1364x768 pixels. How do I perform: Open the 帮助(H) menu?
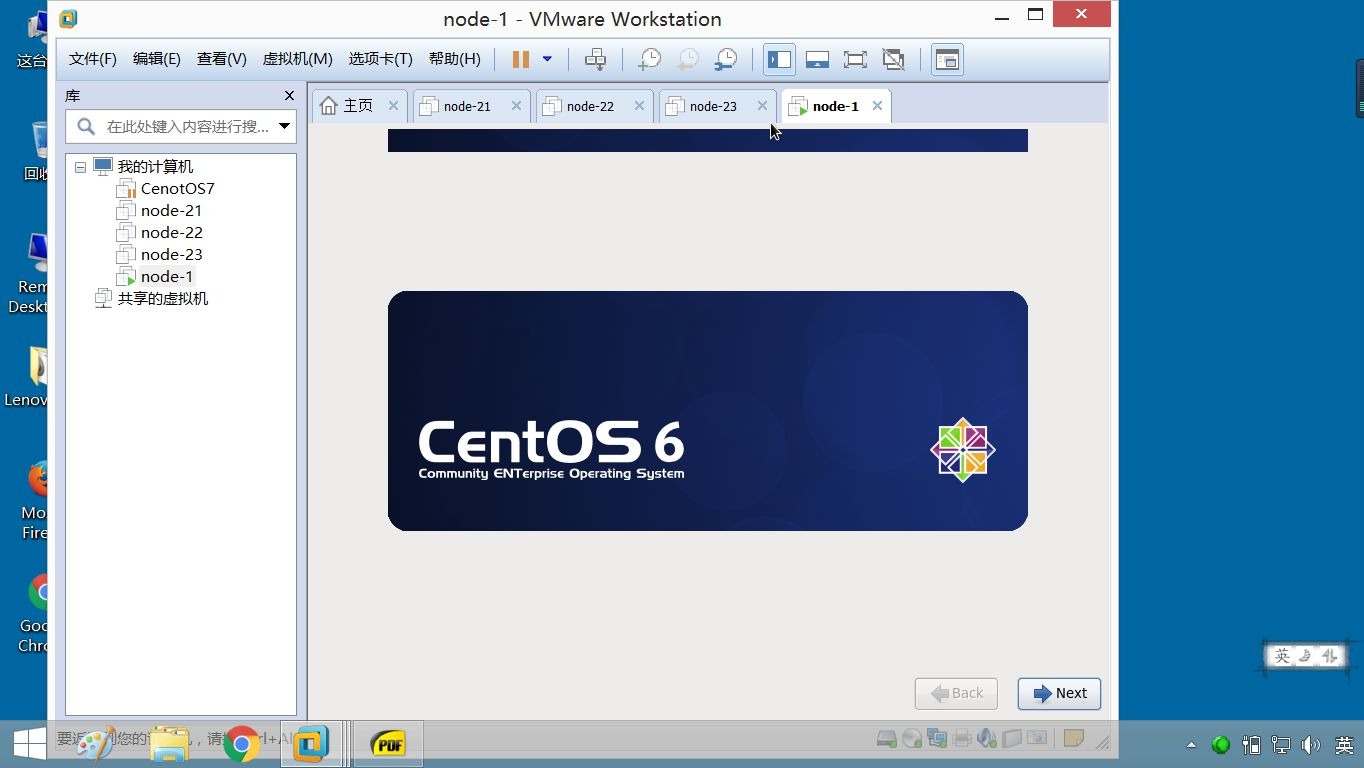[455, 59]
